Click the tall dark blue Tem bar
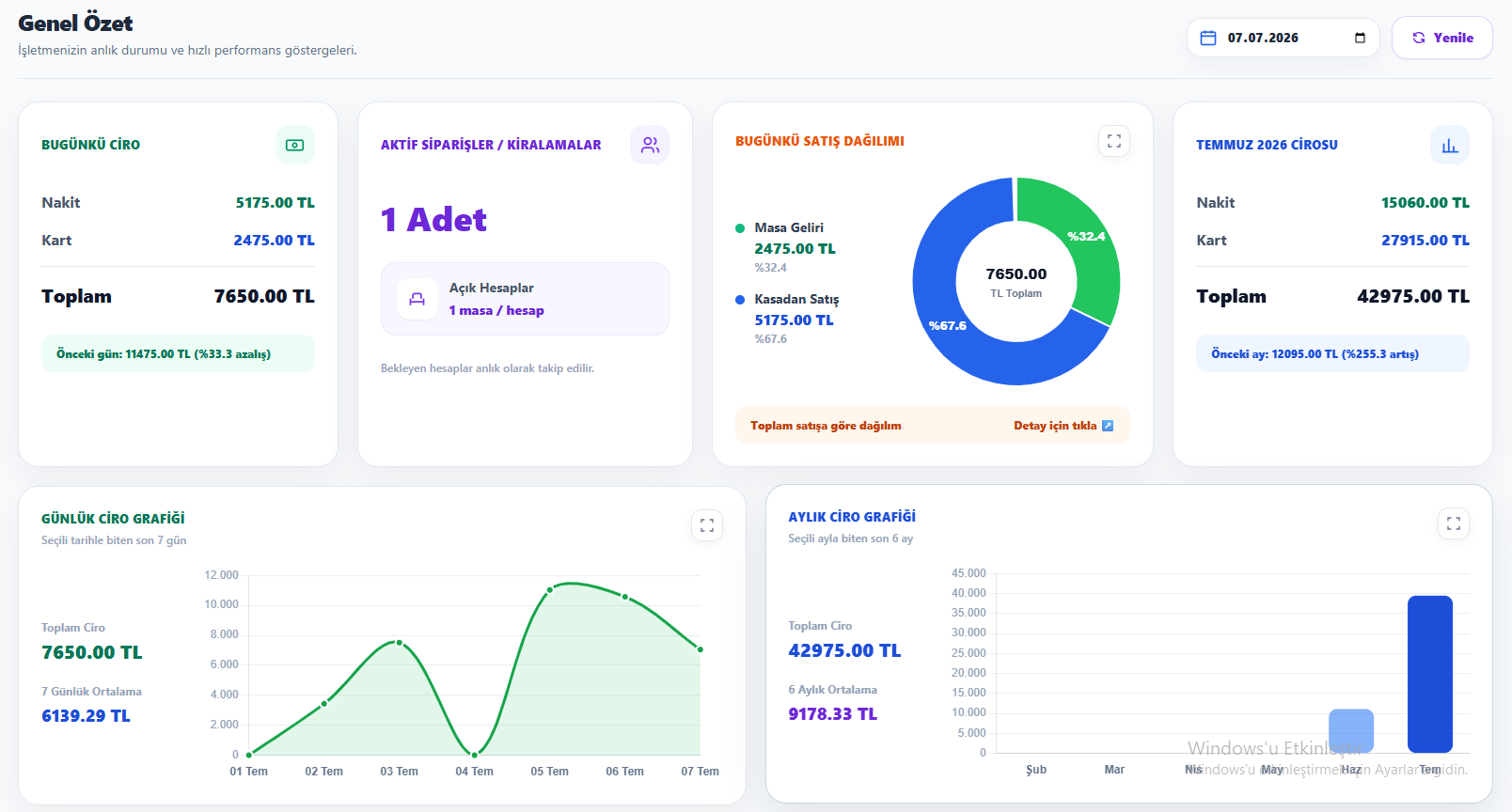 click(x=1430, y=674)
